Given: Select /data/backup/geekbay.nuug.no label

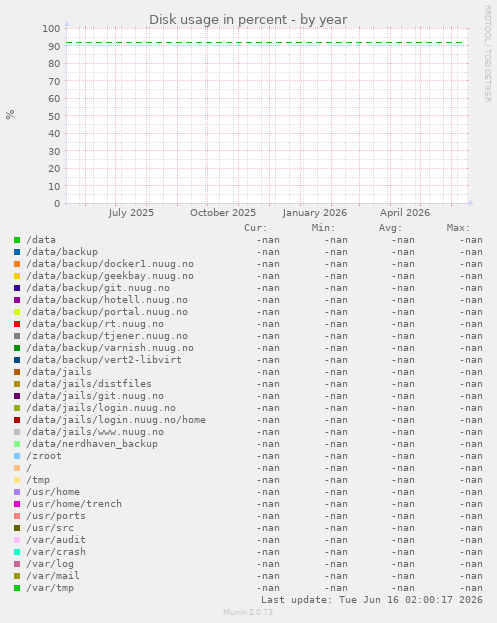Looking at the screenshot, I should click(110, 276).
